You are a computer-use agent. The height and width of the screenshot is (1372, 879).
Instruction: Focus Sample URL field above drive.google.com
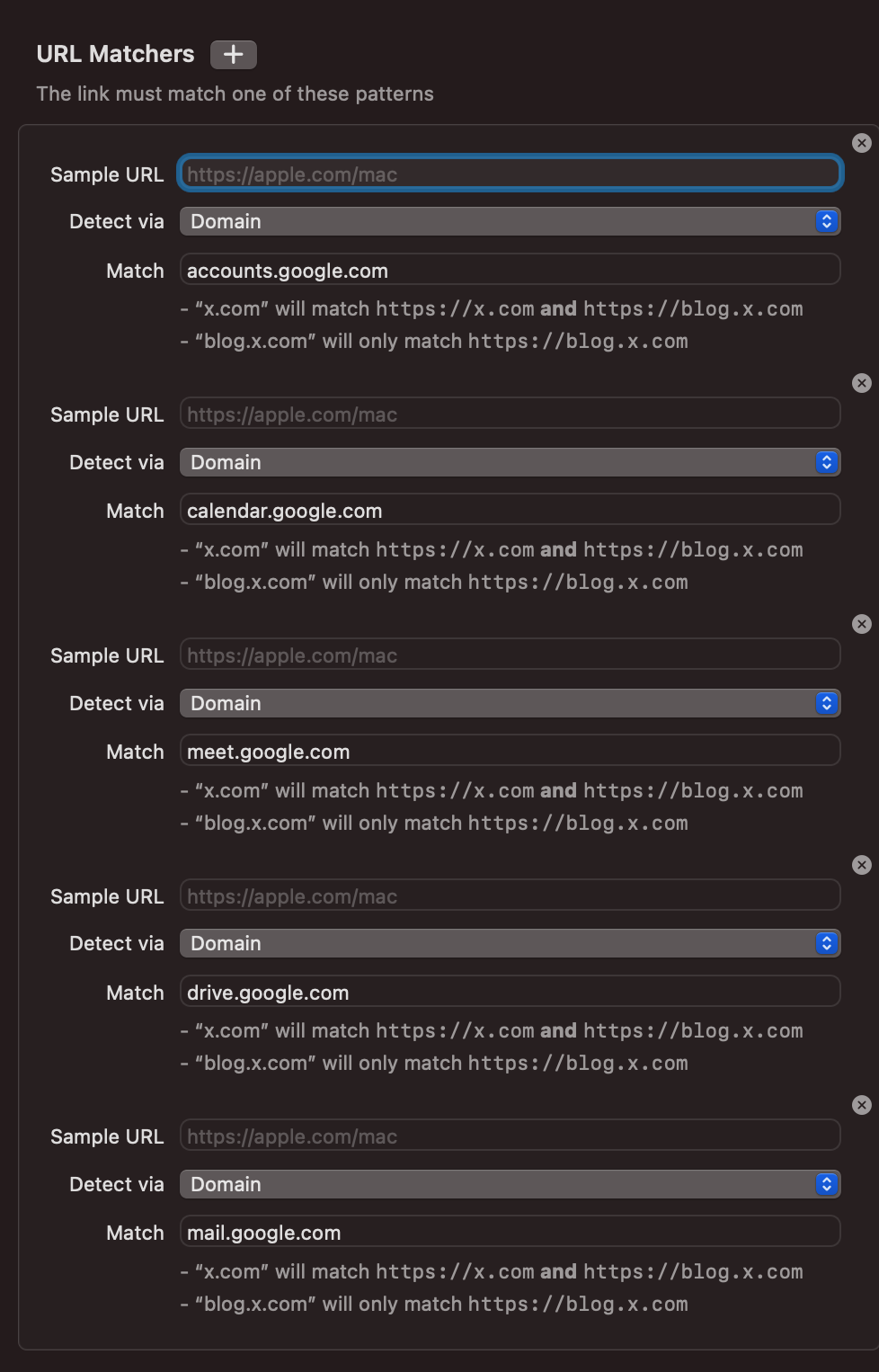pos(510,895)
